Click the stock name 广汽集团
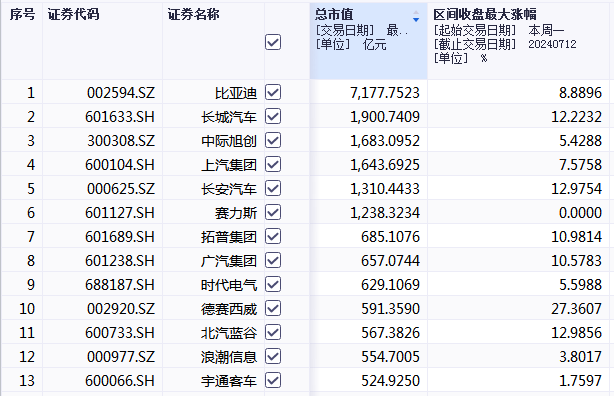The height and width of the screenshot is (396, 614). coord(229,261)
